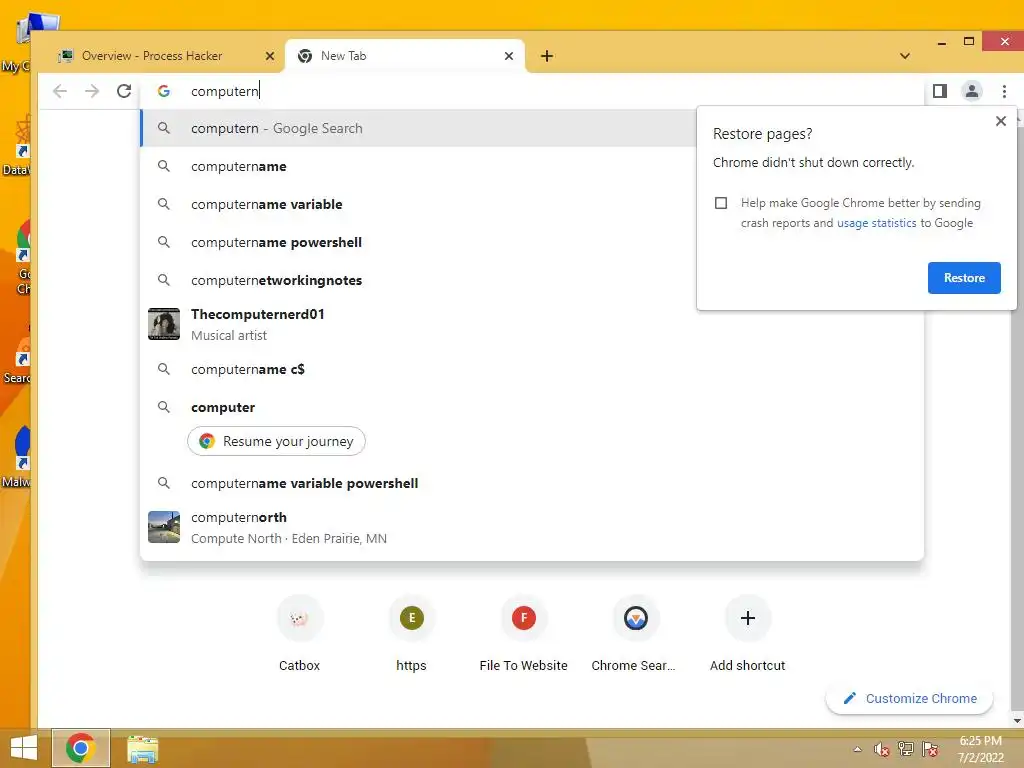Select the 'computername' suggestion
This screenshot has height=768, width=1024.
418,167
